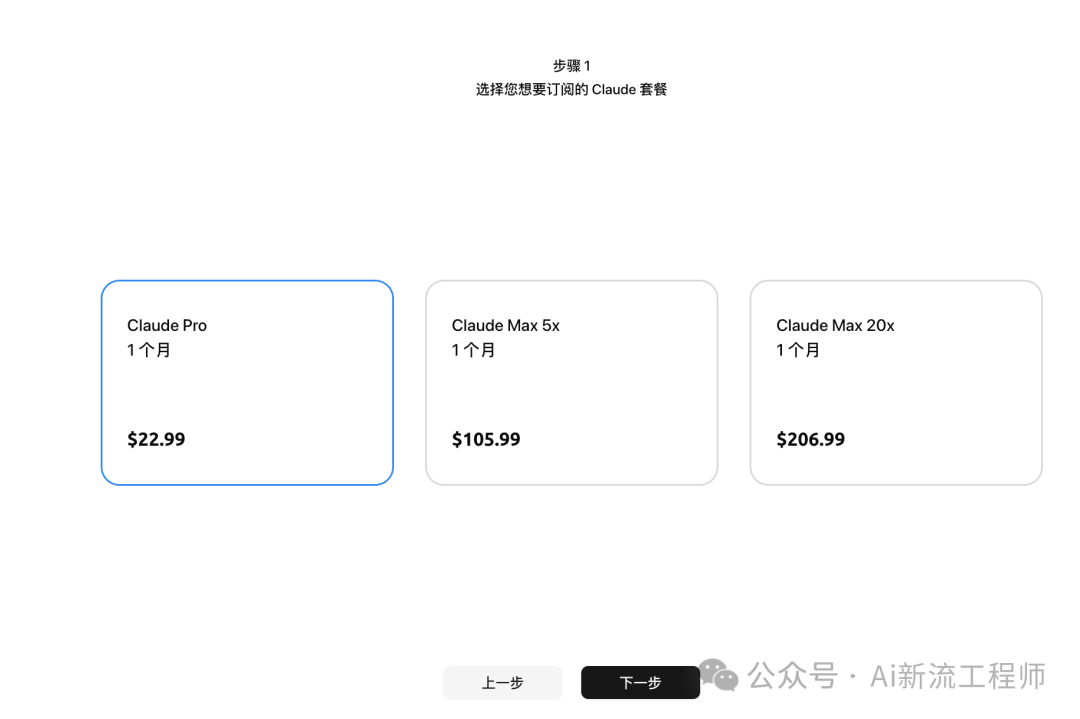Screen dimensions: 1080x719
Task: Click the "选择您想要订阅的 Claude 套餐" subtitle
Action: (571, 89)
